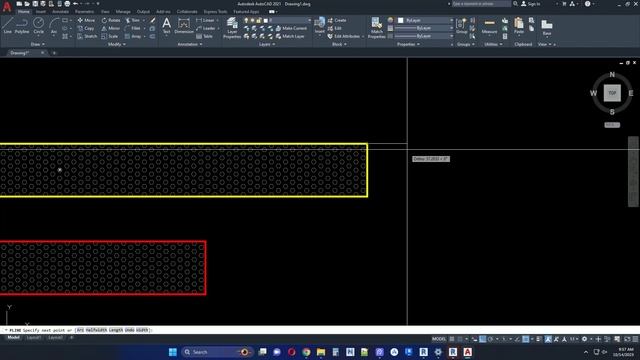The height and width of the screenshot is (360, 640).
Task: Insert a Table
Action: (204, 36)
